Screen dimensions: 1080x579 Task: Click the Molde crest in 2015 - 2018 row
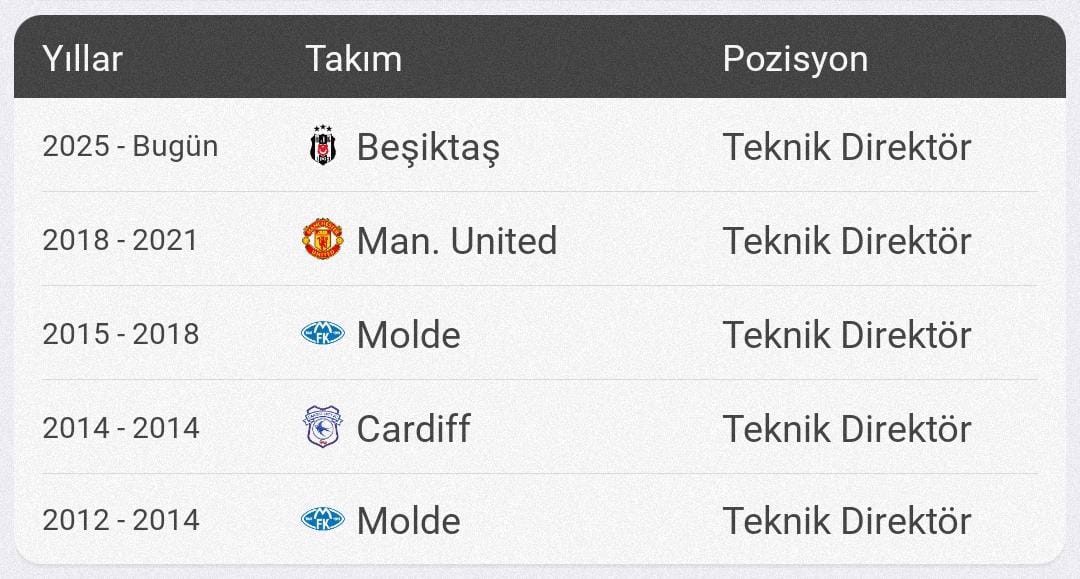point(322,334)
